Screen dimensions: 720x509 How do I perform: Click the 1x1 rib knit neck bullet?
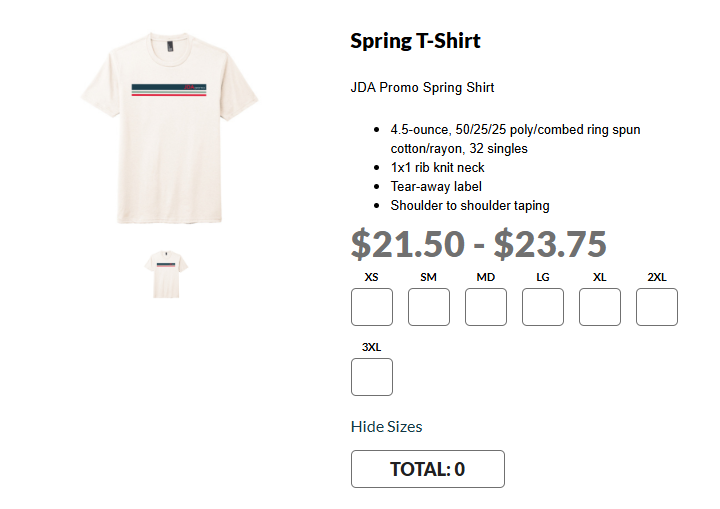[x=437, y=168]
